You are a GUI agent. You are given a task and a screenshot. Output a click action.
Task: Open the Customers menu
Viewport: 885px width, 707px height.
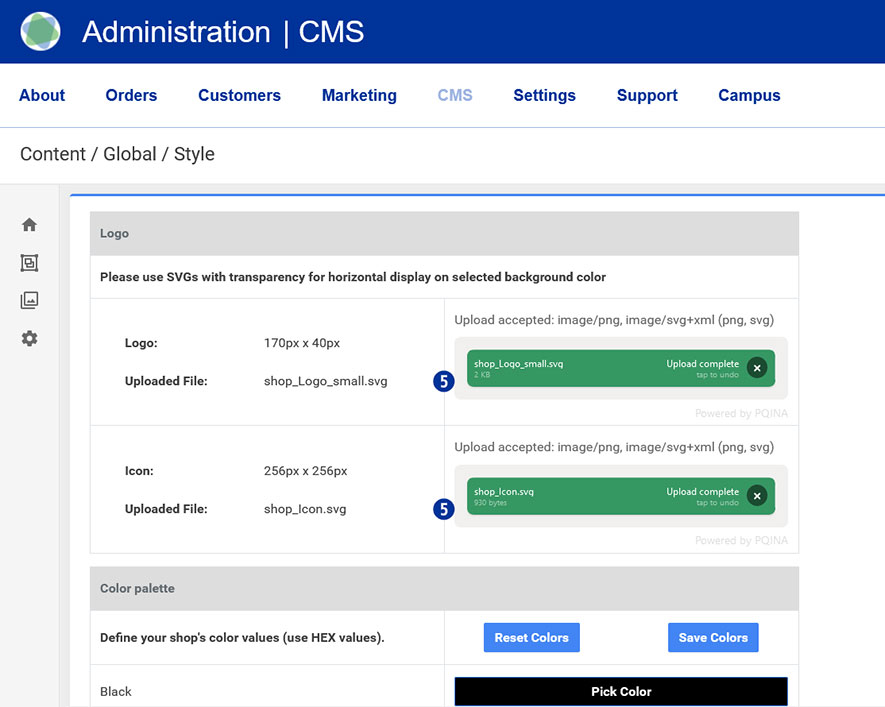click(x=239, y=96)
